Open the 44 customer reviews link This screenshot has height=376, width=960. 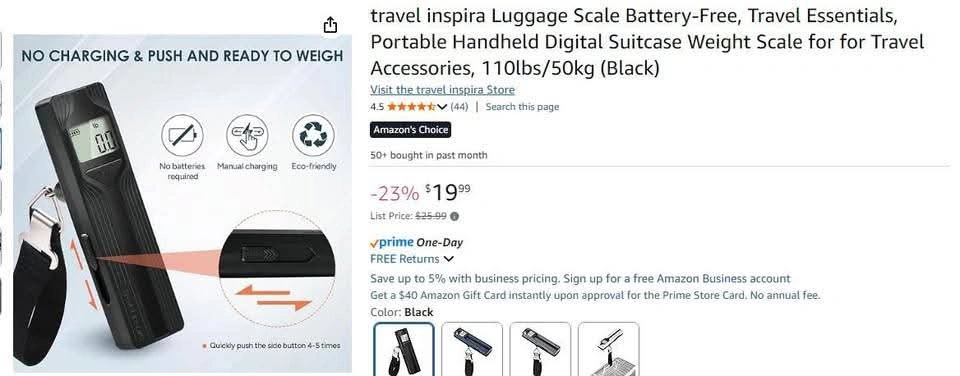click(459, 107)
